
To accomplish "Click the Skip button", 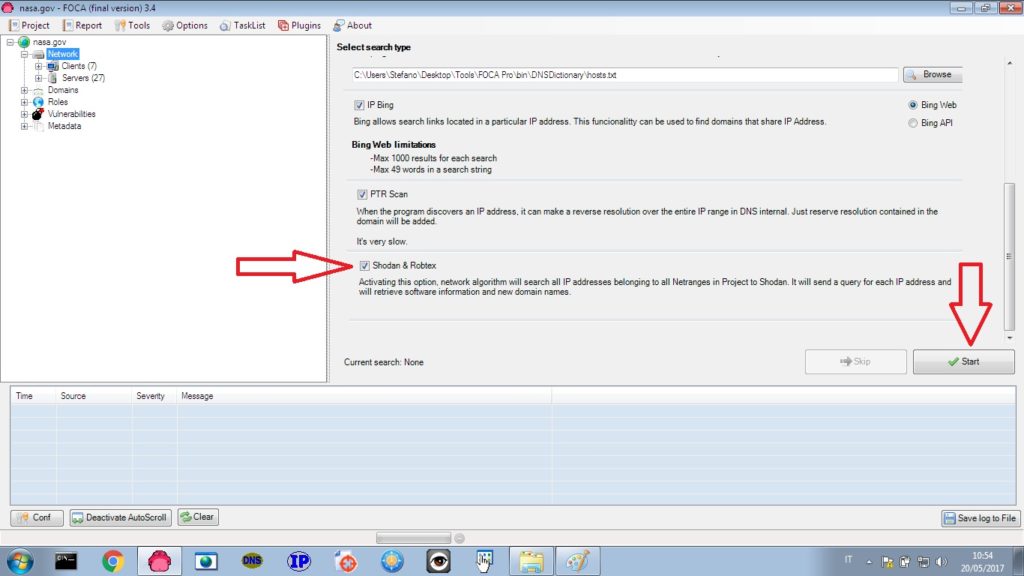I will [x=856, y=361].
